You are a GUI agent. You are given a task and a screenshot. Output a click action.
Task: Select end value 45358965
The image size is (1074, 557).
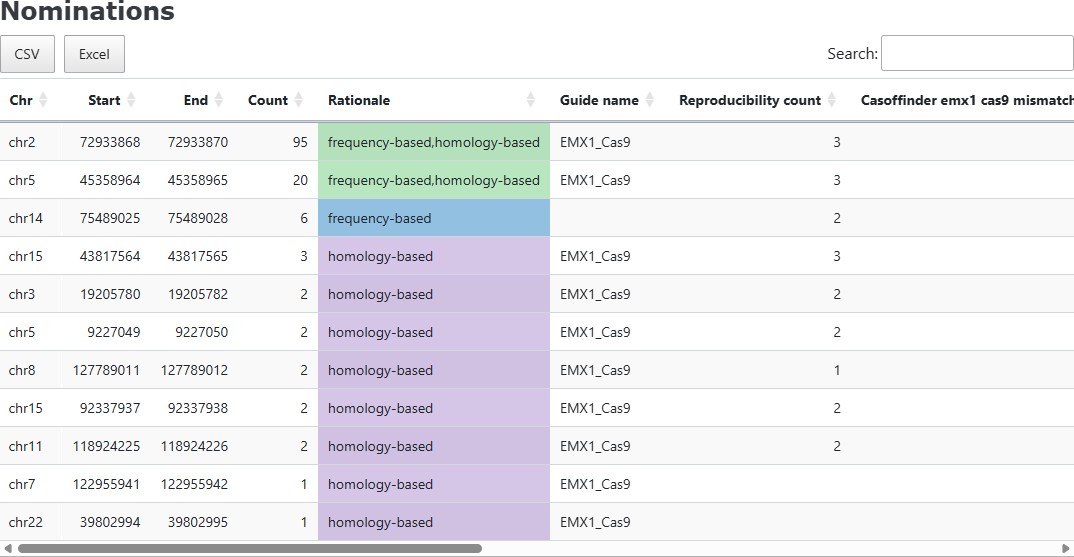click(198, 180)
